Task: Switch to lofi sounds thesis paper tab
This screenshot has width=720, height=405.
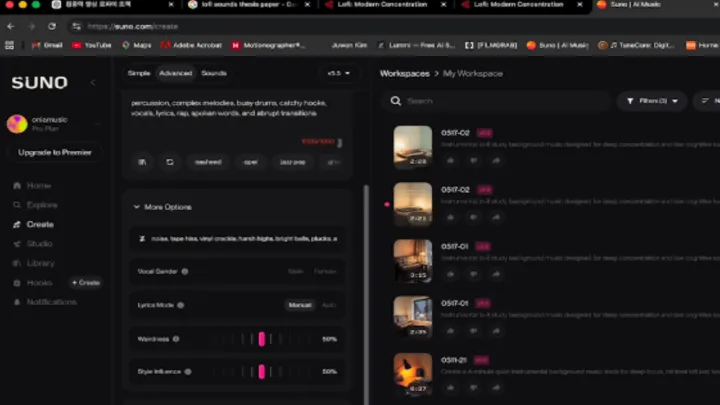Action: click(248, 5)
